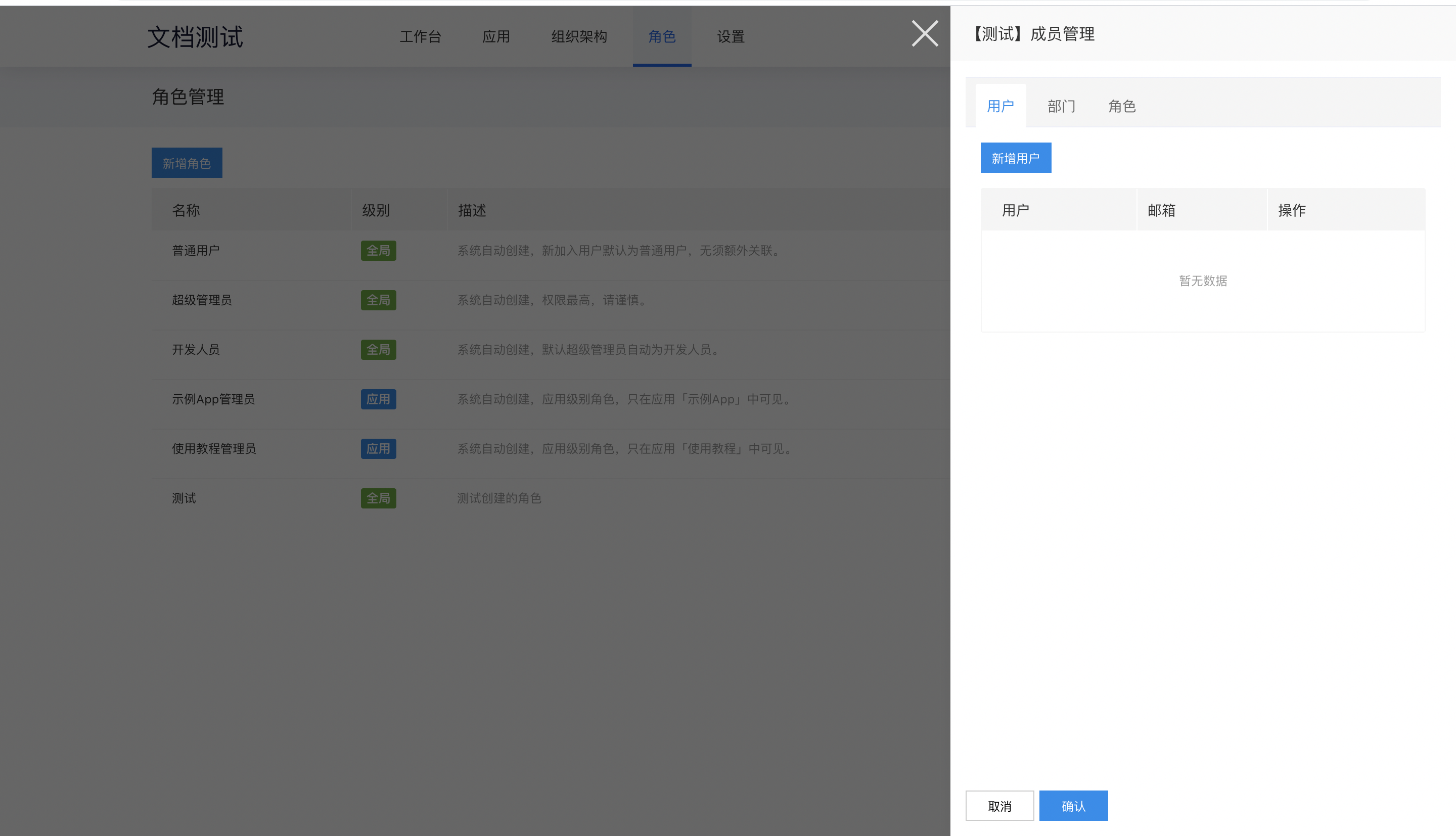The image size is (1456, 836).
Task: Confirm with the 确认 button
Action: click(1073, 806)
